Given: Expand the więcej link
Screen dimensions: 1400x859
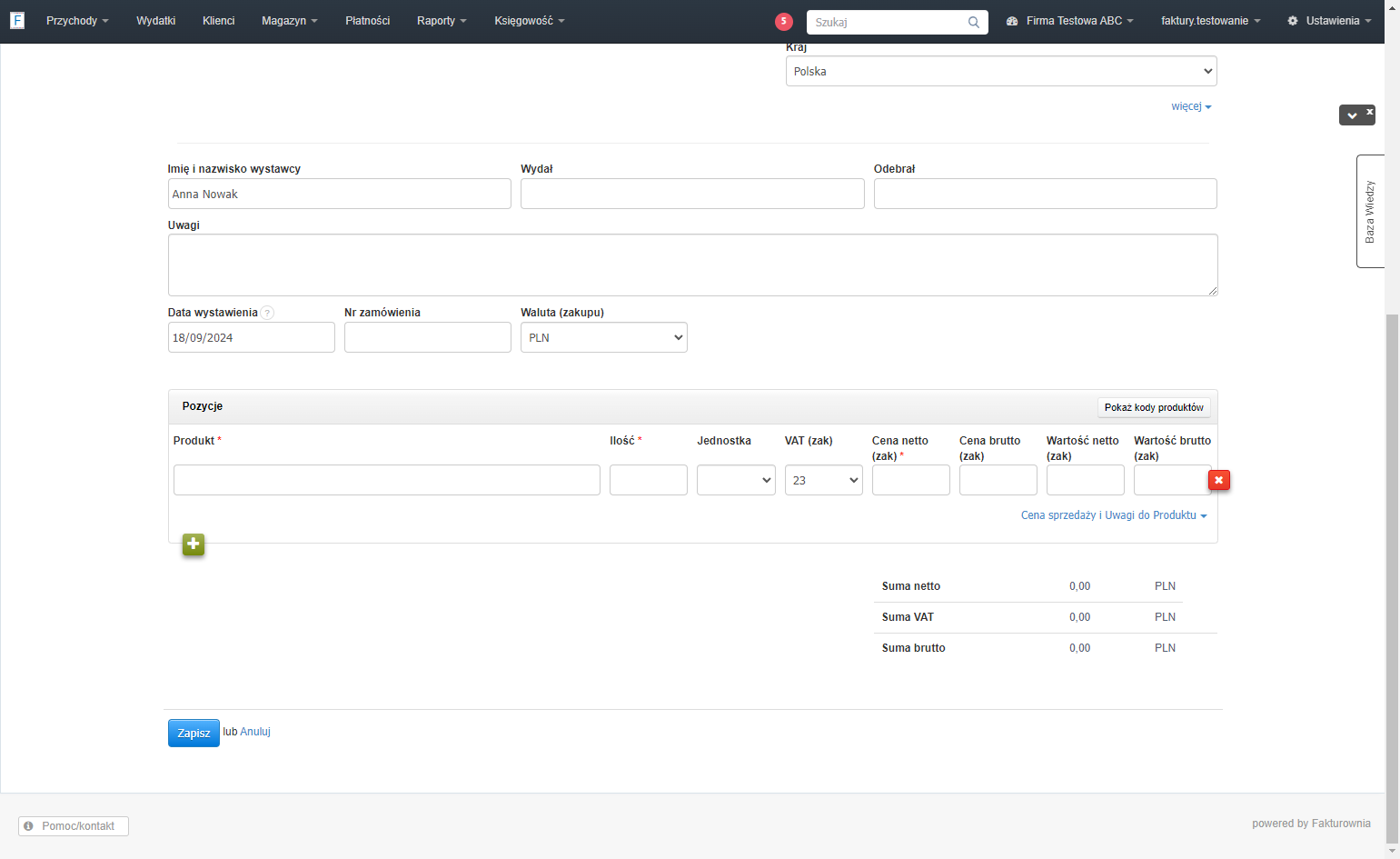Looking at the screenshot, I should click(1191, 106).
